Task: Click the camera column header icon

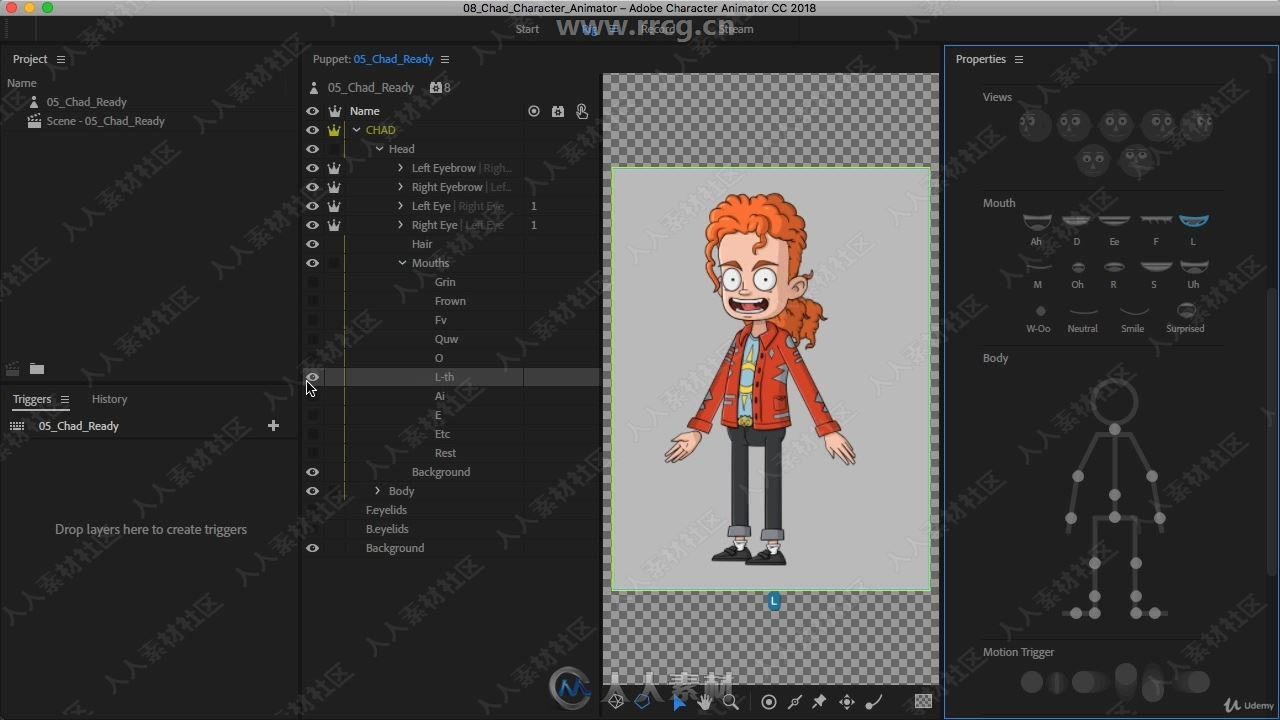Action: point(558,111)
